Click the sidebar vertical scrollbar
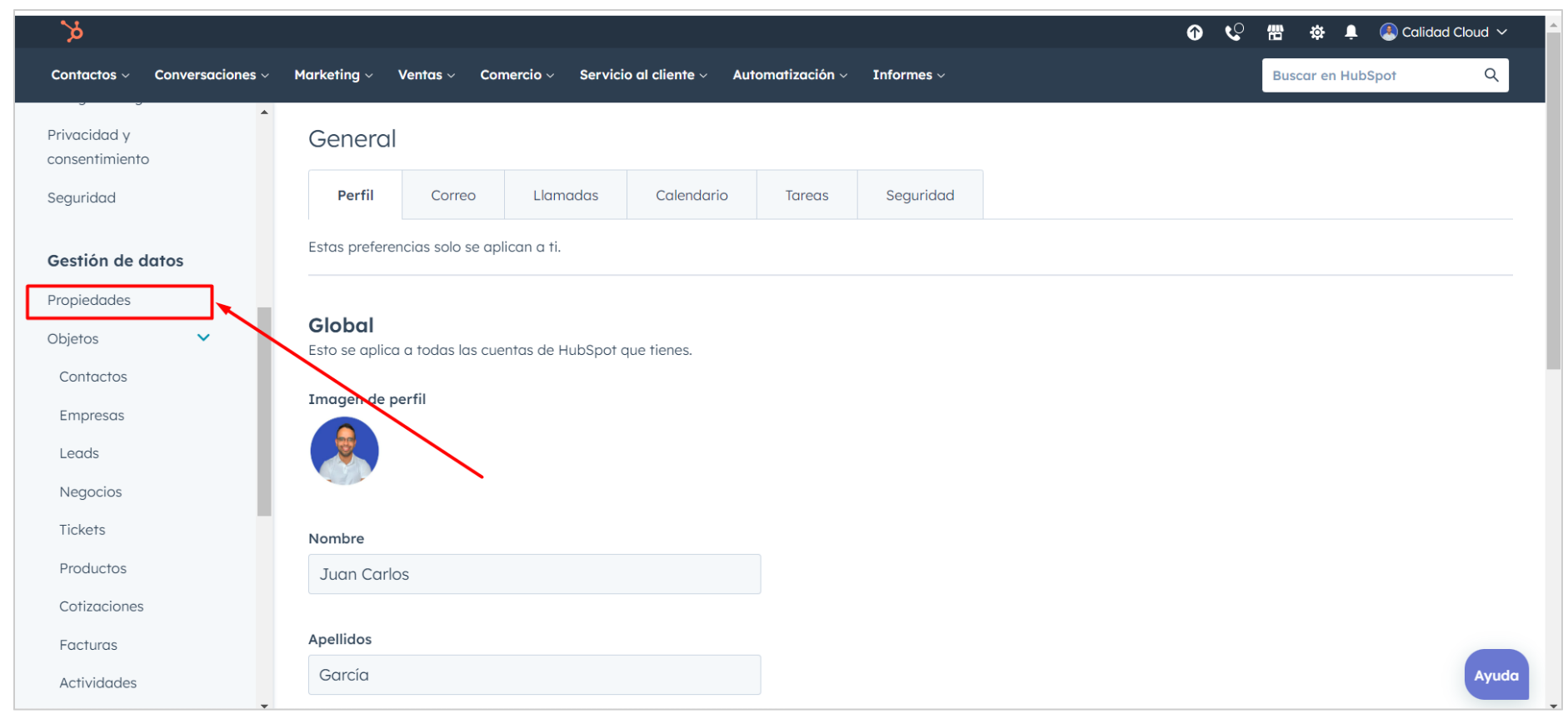Viewport: 1568px width, 719px height. (x=264, y=412)
